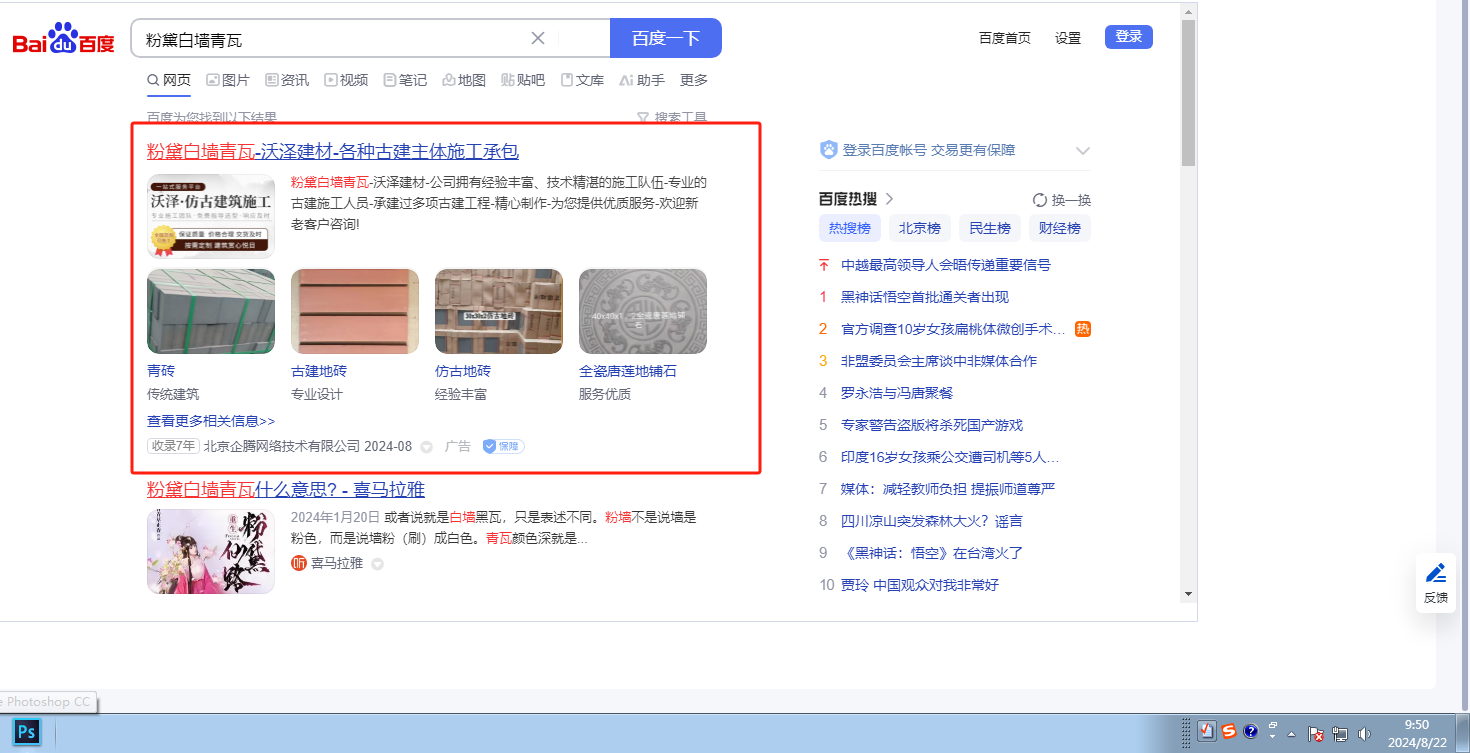The height and width of the screenshot is (753, 1470).
Task: Click the shield icon by 登录百度帐号
Action: coord(828,150)
